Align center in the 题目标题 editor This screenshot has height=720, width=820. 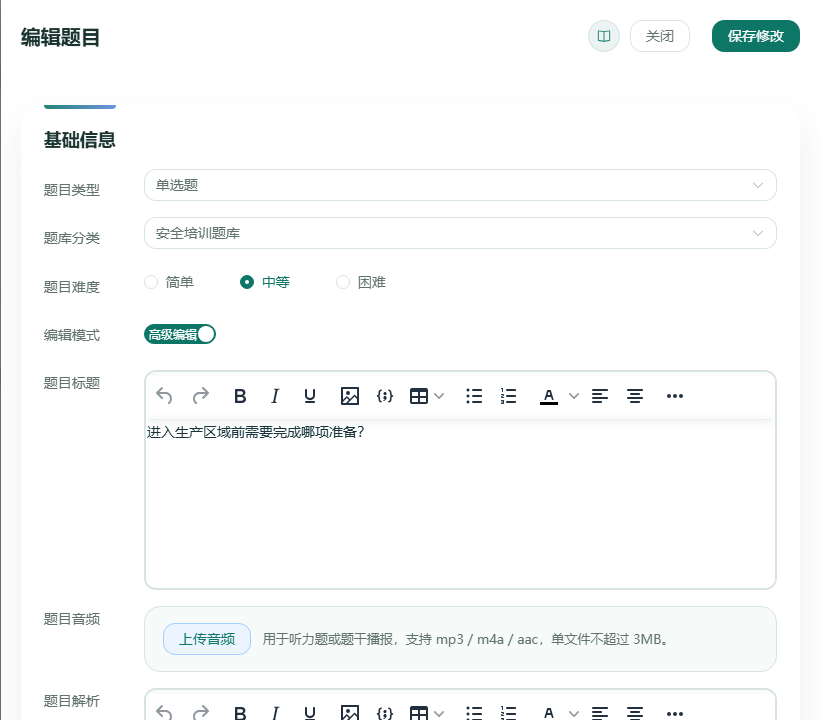tap(635, 396)
